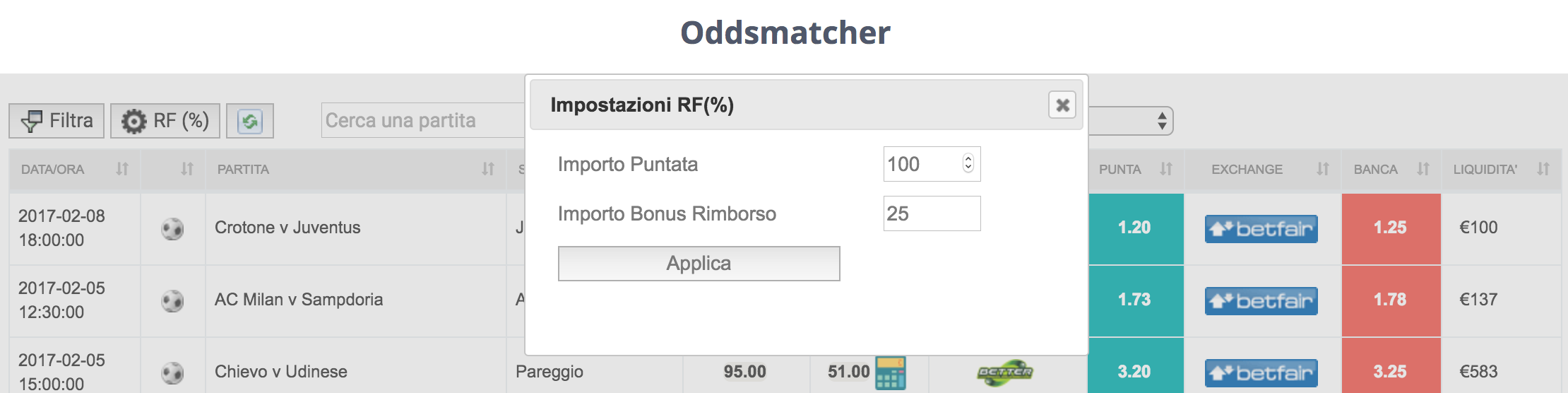Click the soccer ball icon for Crotone v Juventus

point(172,229)
